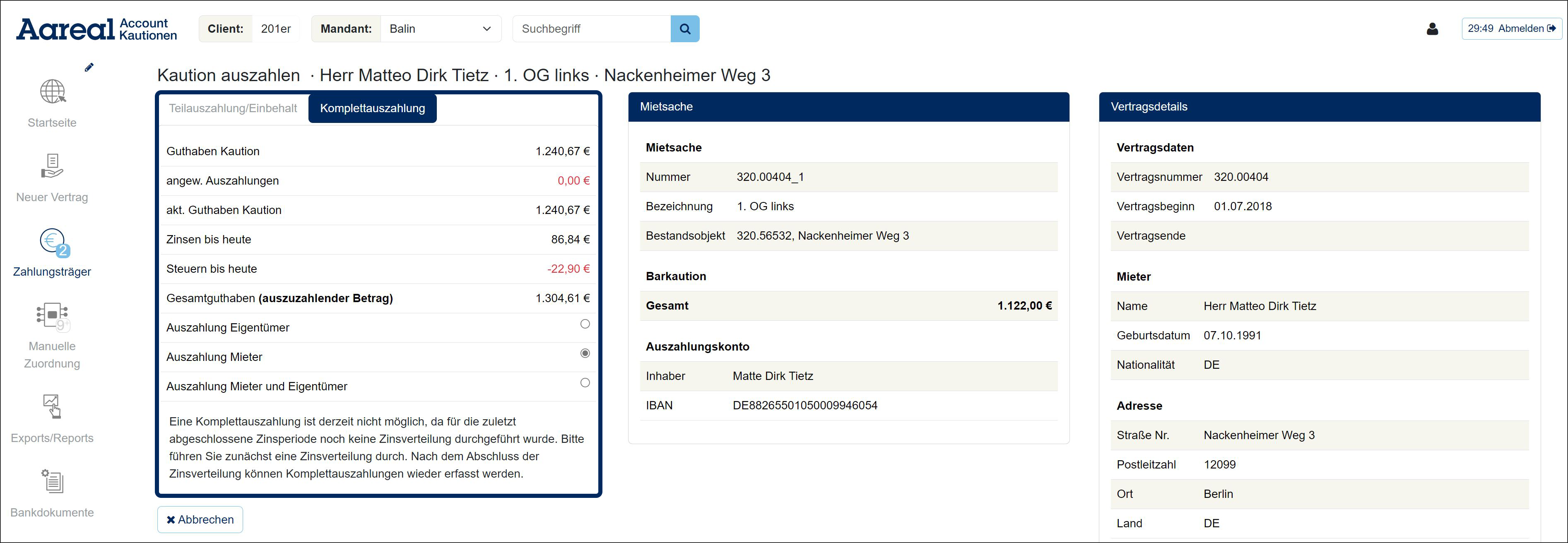Open the user profile icon

point(1432,29)
